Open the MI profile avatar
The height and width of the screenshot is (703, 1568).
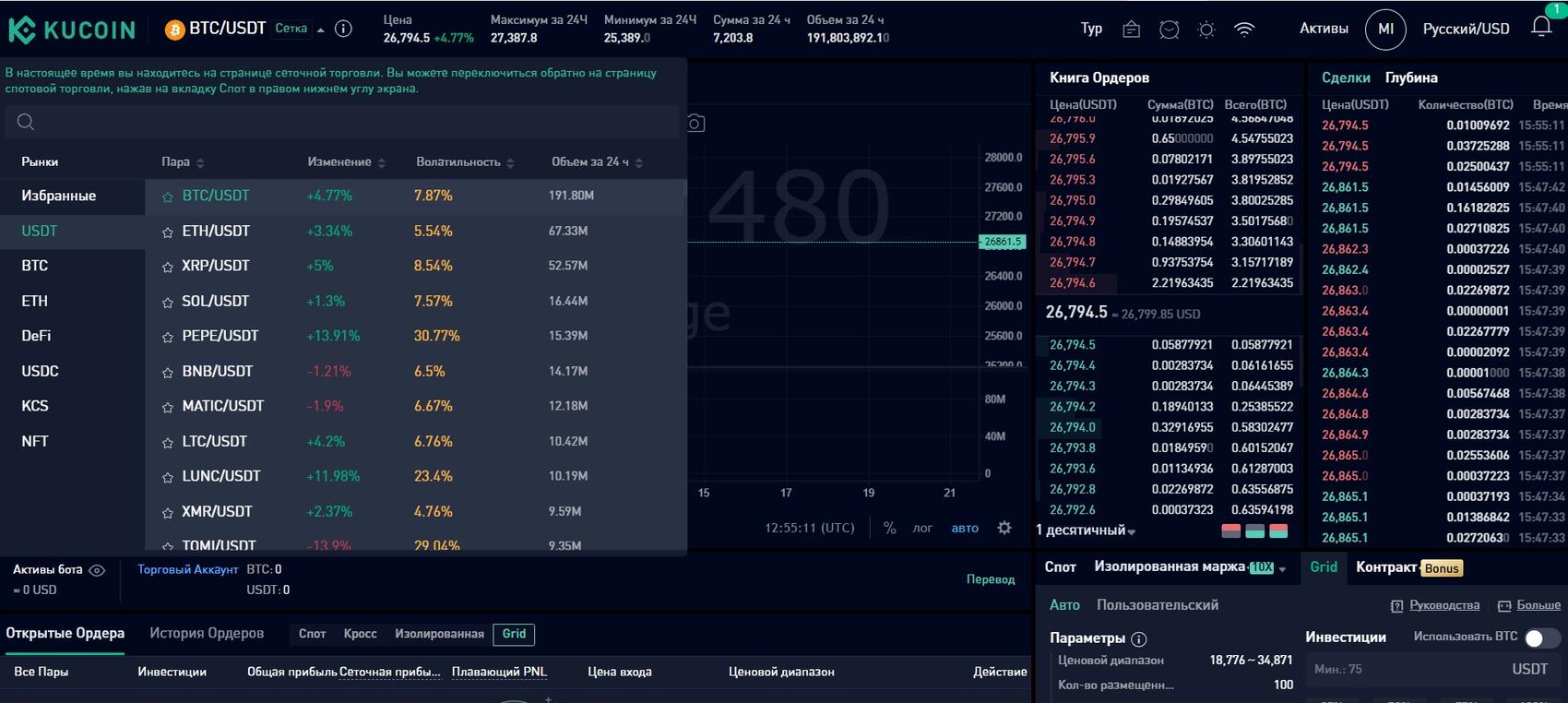pos(1384,30)
